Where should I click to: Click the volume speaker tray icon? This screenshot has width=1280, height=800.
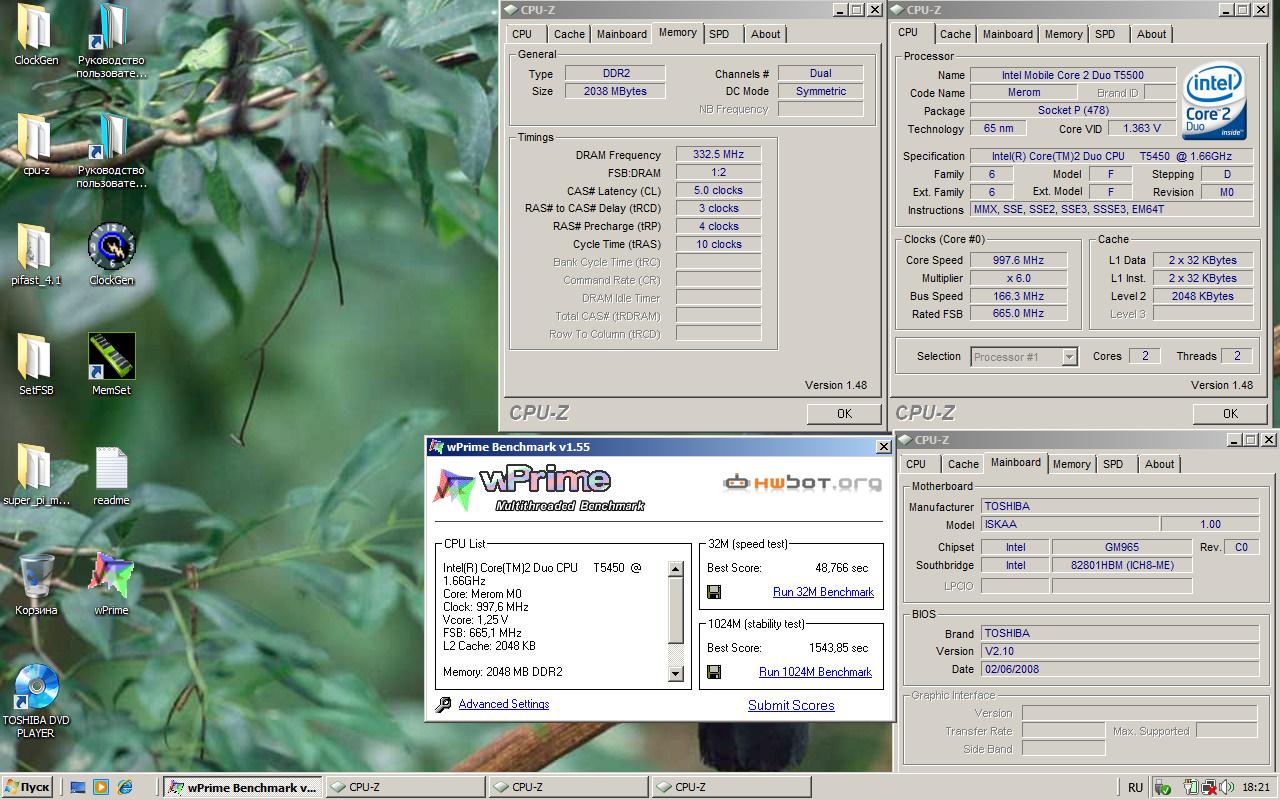[x=1225, y=788]
